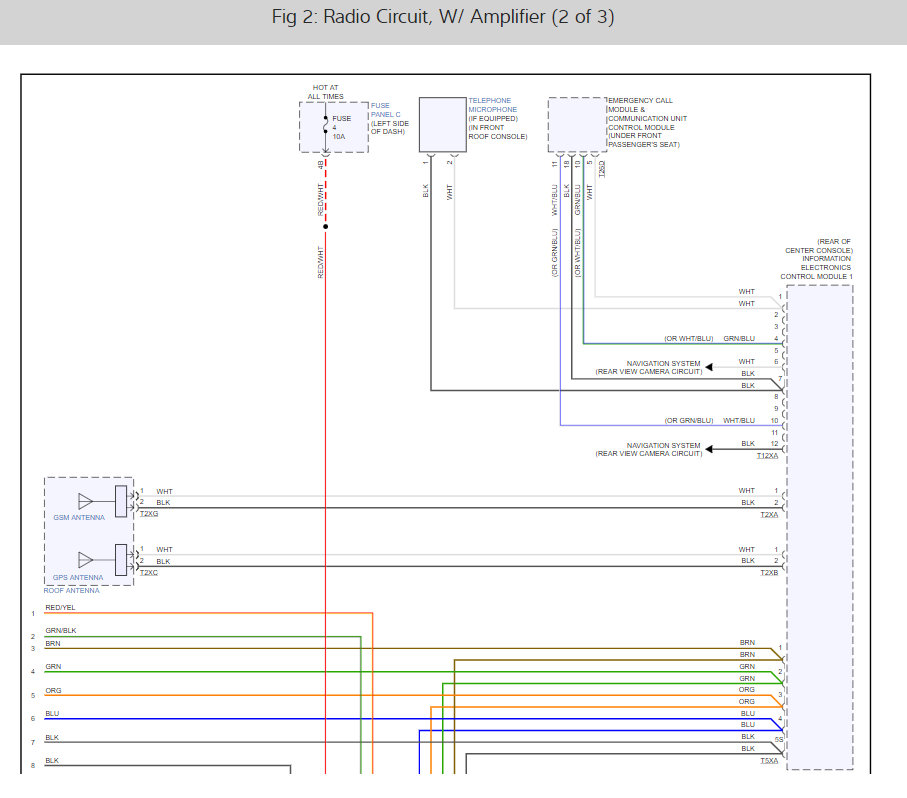Screen dimensions: 907x798
Task: Click the T5XA connector label
Action: [x=768, y=761]
